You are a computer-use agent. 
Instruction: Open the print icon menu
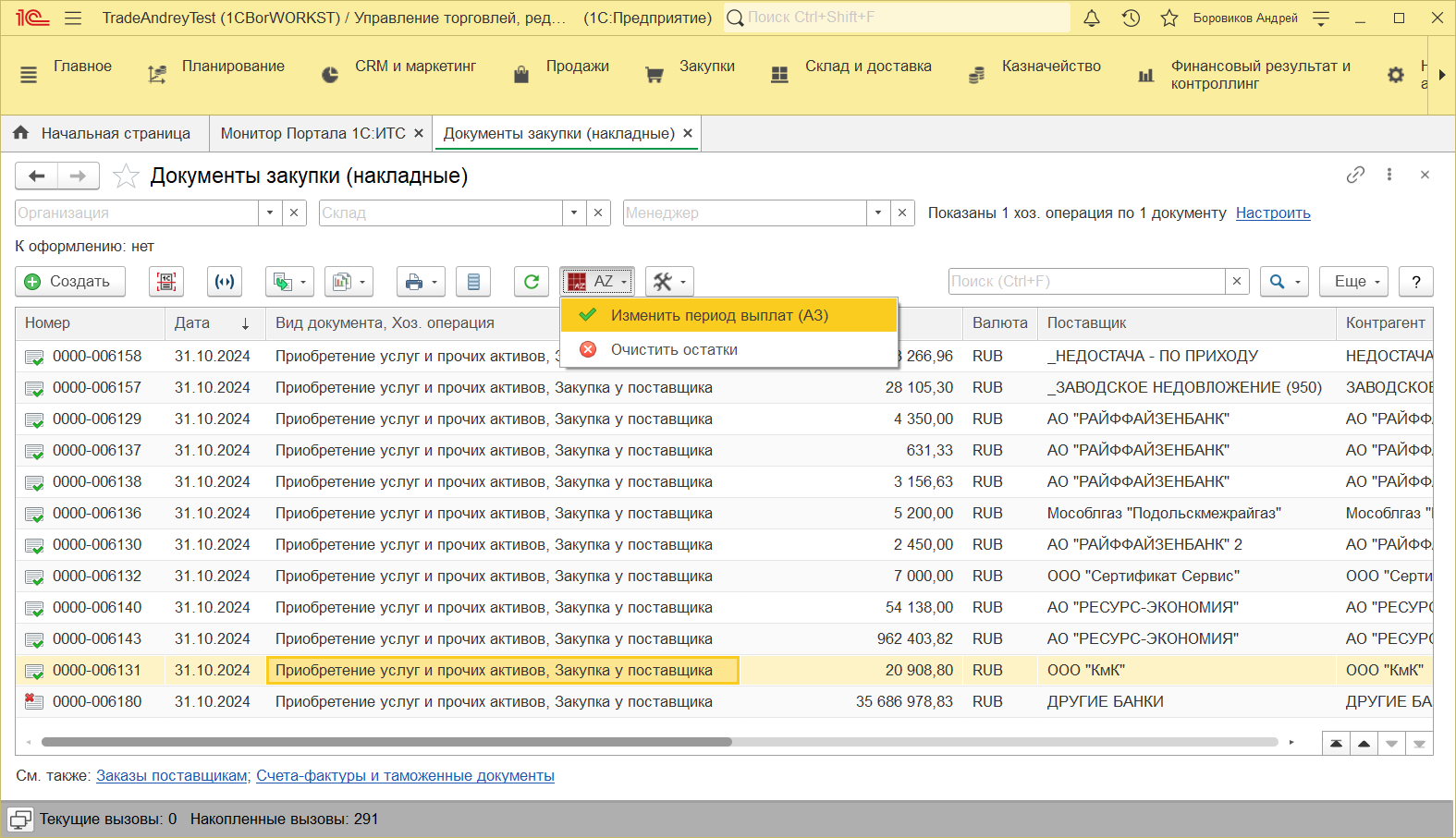tap(421, 282)
